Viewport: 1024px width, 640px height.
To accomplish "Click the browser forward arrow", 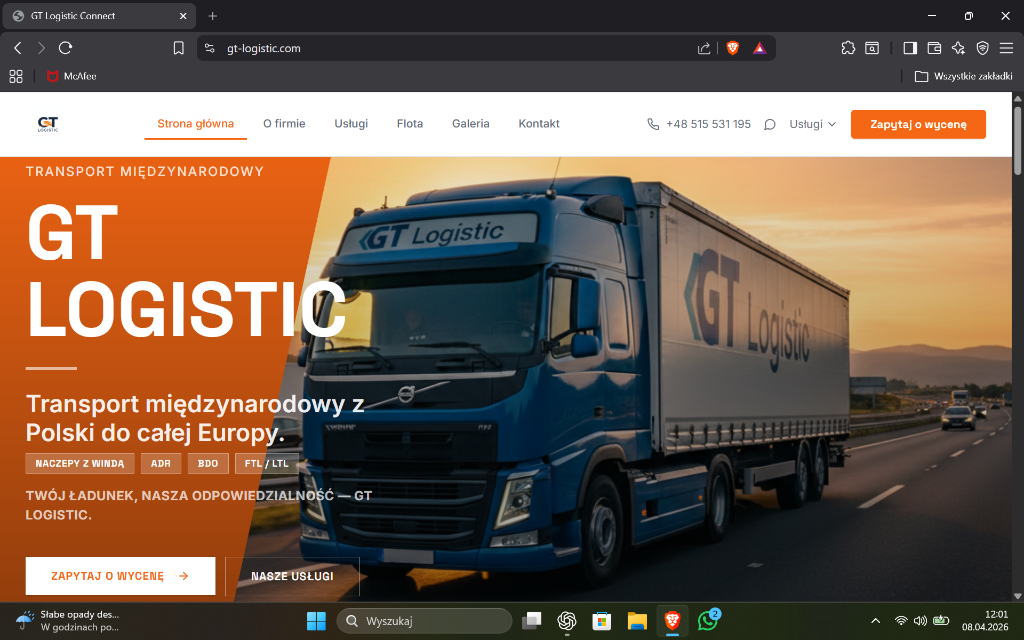I will [x=41, y=48].
